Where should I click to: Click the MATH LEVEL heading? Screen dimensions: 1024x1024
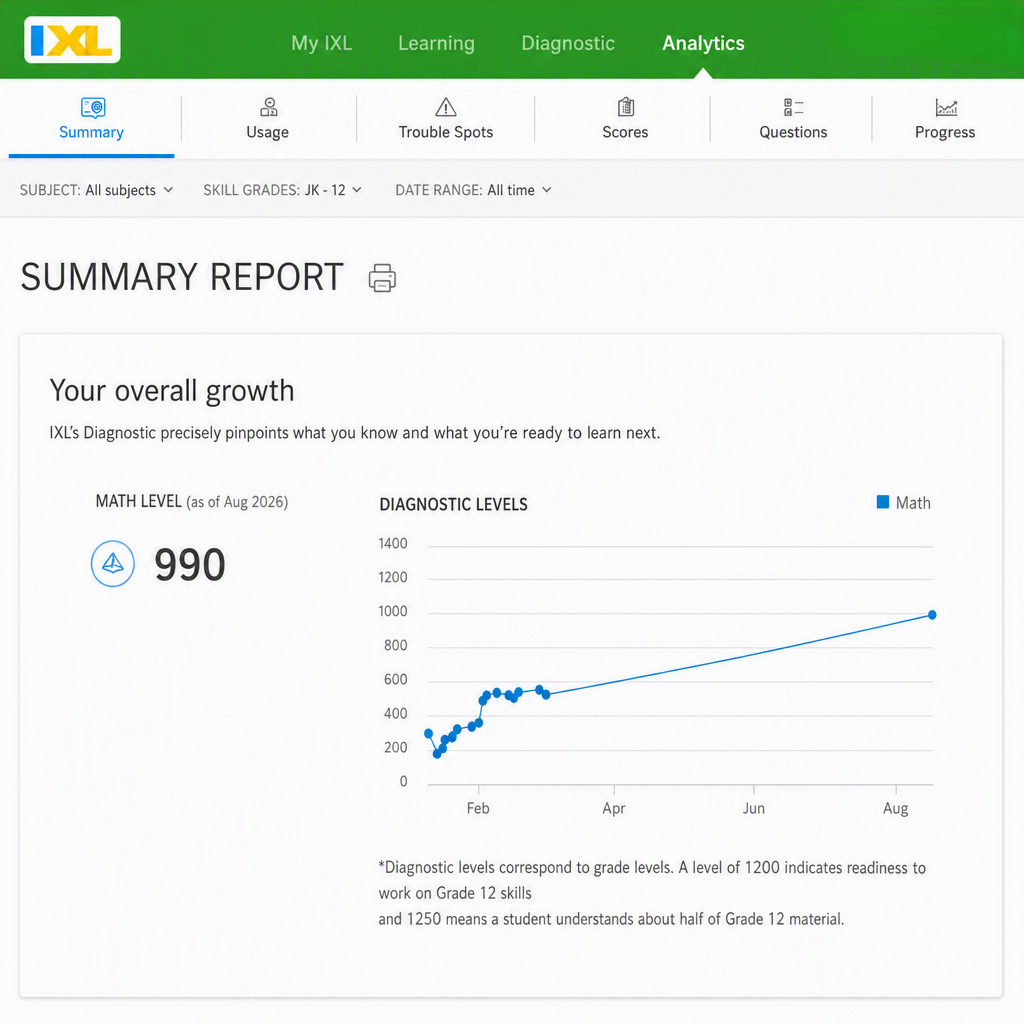coord(138,501)
